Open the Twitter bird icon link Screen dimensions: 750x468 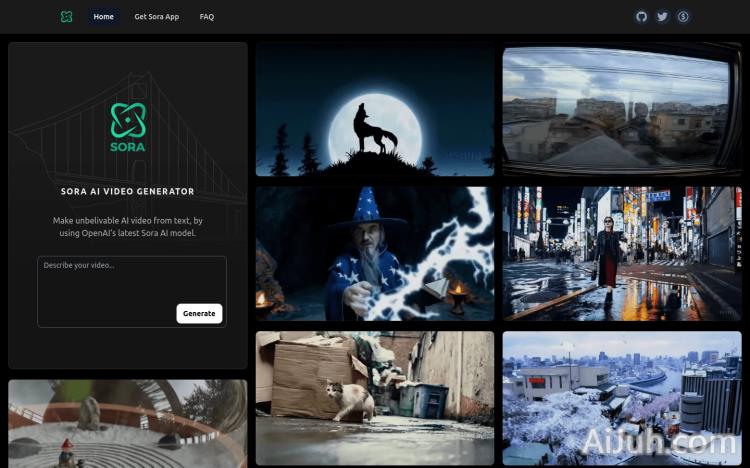(662, 17)
